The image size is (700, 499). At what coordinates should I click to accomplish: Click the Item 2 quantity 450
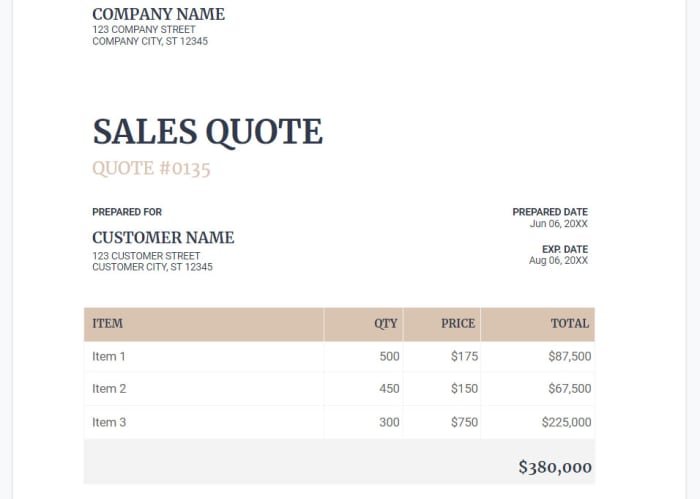pyautogui.click(x=389, y=389)
